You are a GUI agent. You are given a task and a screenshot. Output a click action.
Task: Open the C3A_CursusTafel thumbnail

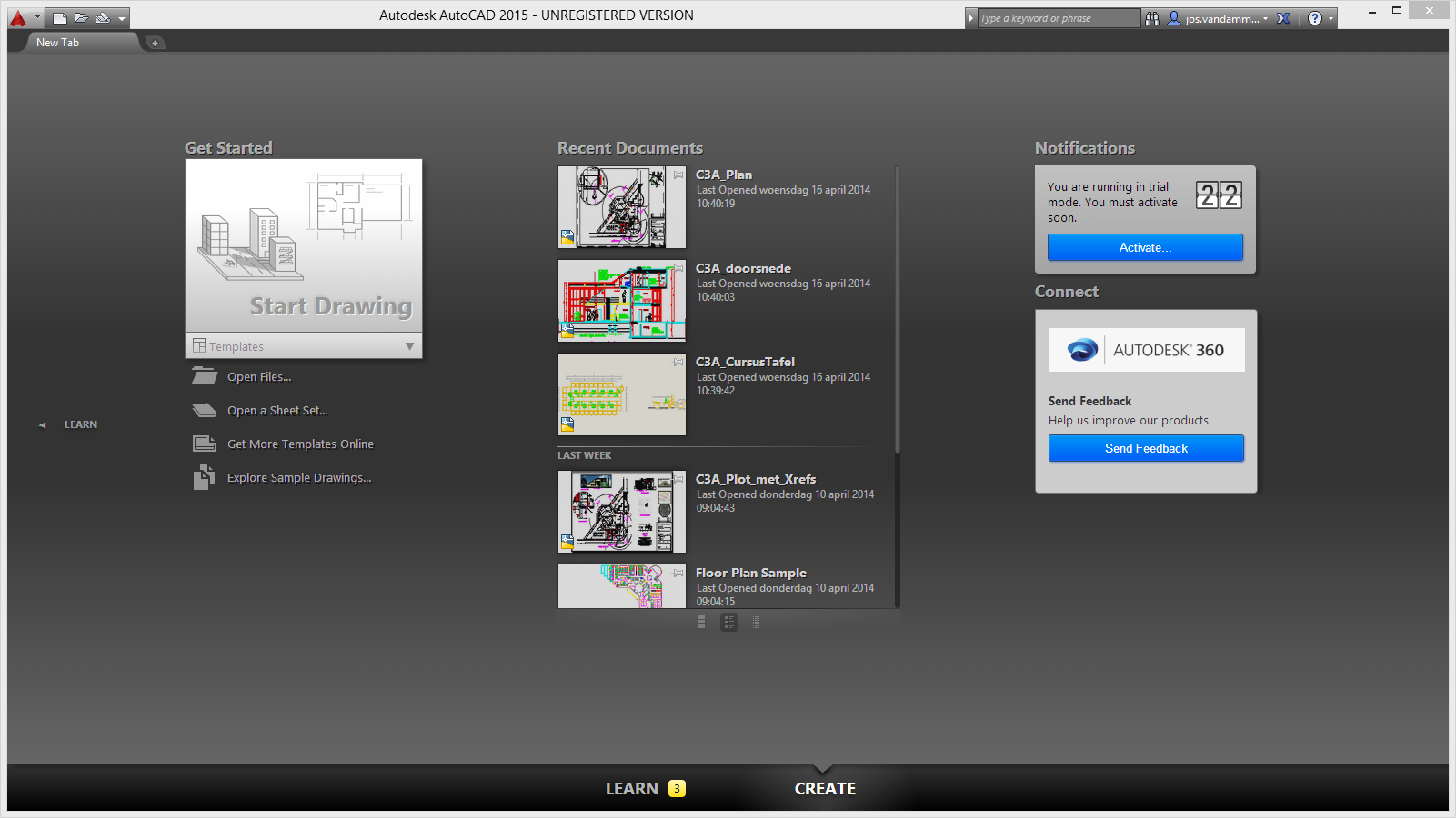tap(622, 394)
